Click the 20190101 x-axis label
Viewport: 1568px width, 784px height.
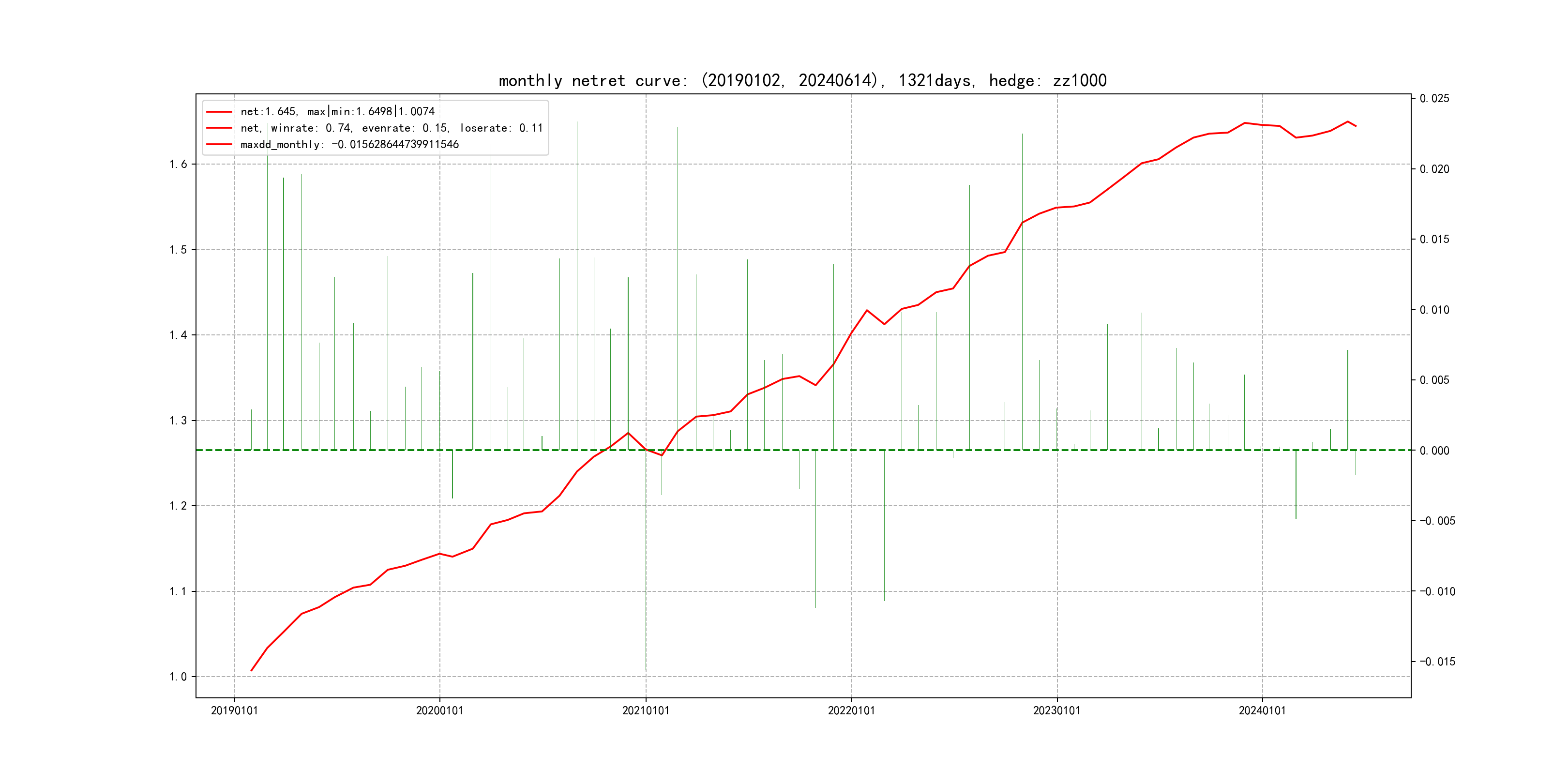234,710
